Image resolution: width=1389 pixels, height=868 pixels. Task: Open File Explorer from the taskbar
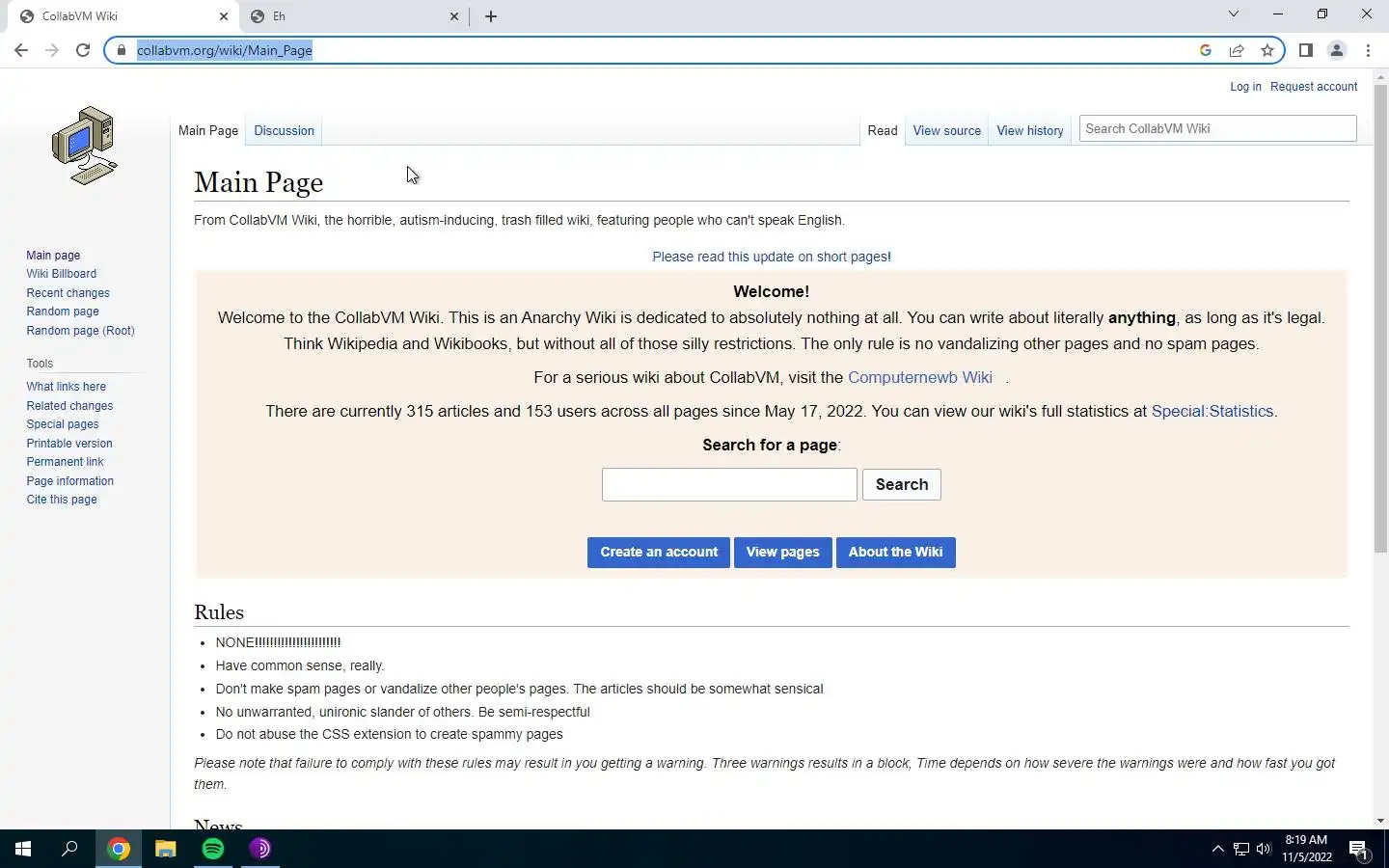166,849
